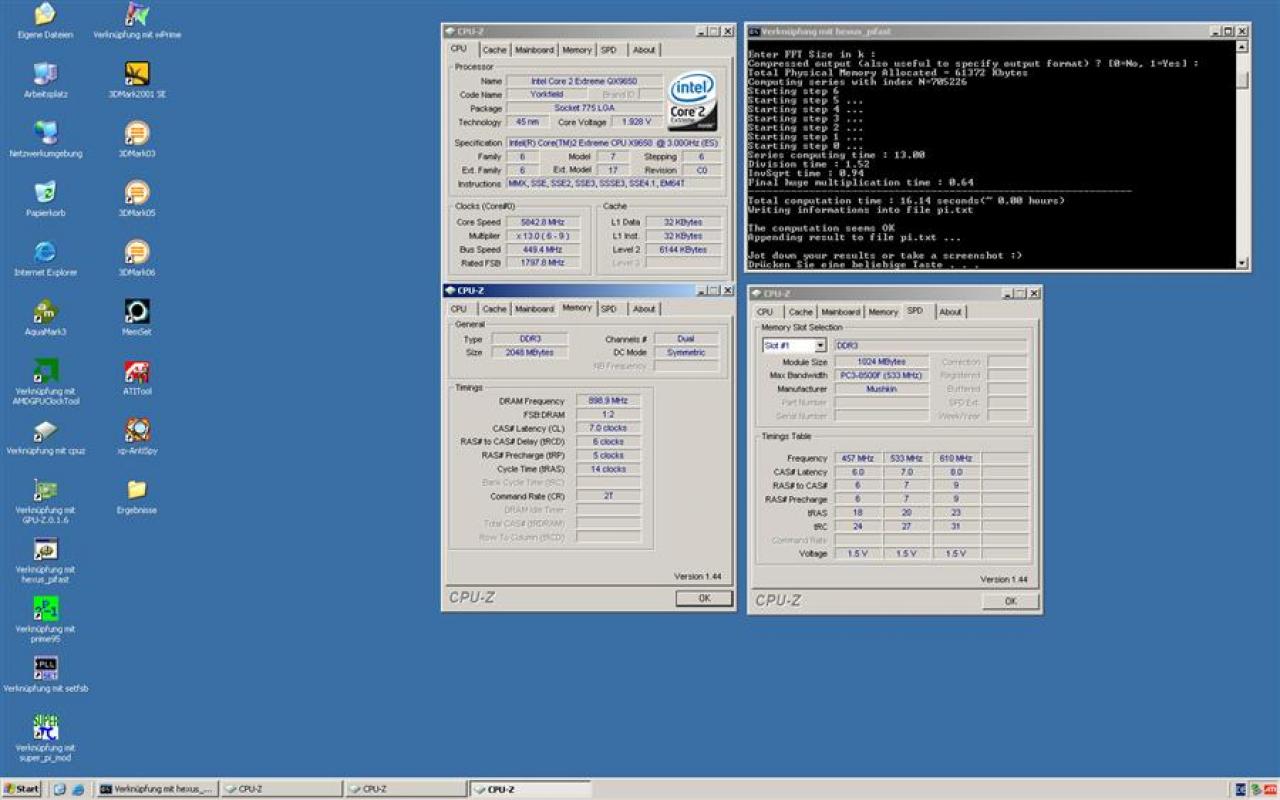Start 3DMark2001 SE from the desktop
The width and height of the screenshot is (1280, 800).
pyautogui.click(x=137, y=74)
